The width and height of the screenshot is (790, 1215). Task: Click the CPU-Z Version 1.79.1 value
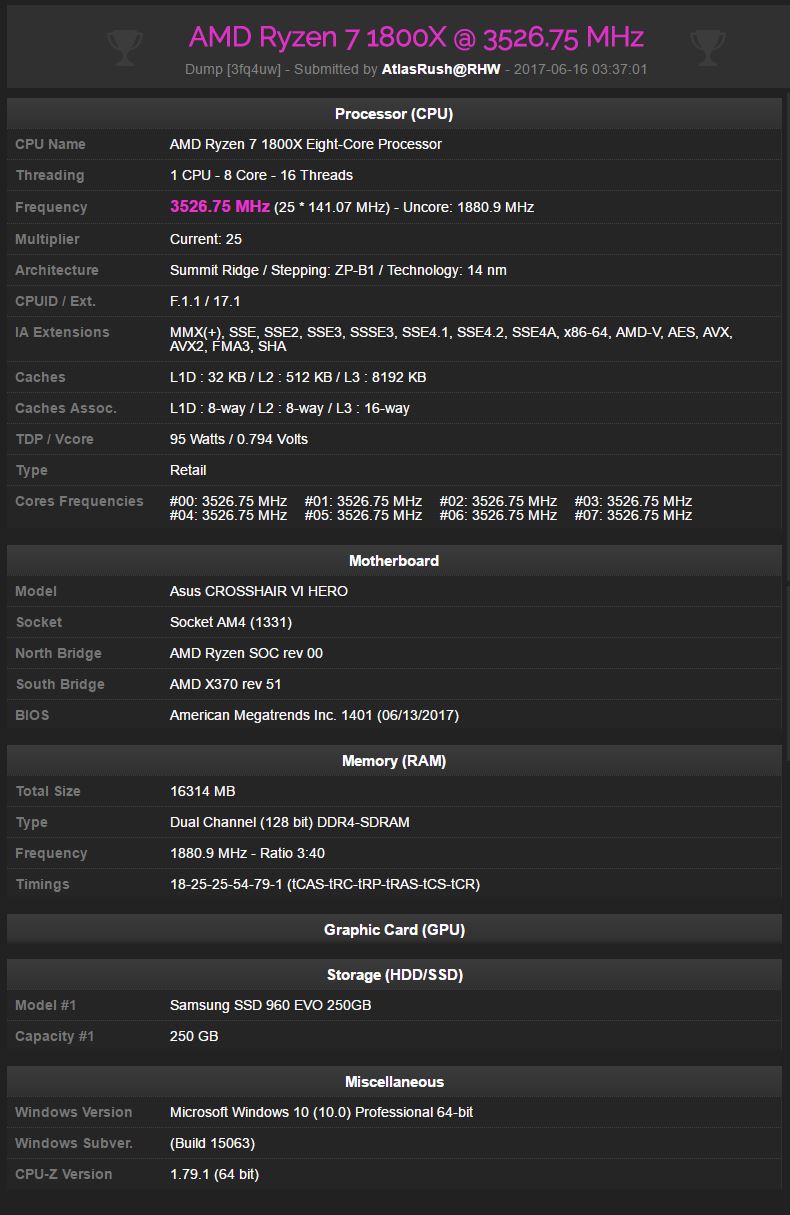(x=214, y=1174)
